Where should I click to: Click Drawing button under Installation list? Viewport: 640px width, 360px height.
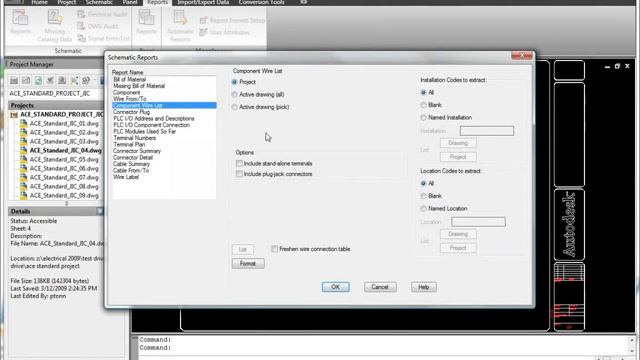(x=458, y=143)
